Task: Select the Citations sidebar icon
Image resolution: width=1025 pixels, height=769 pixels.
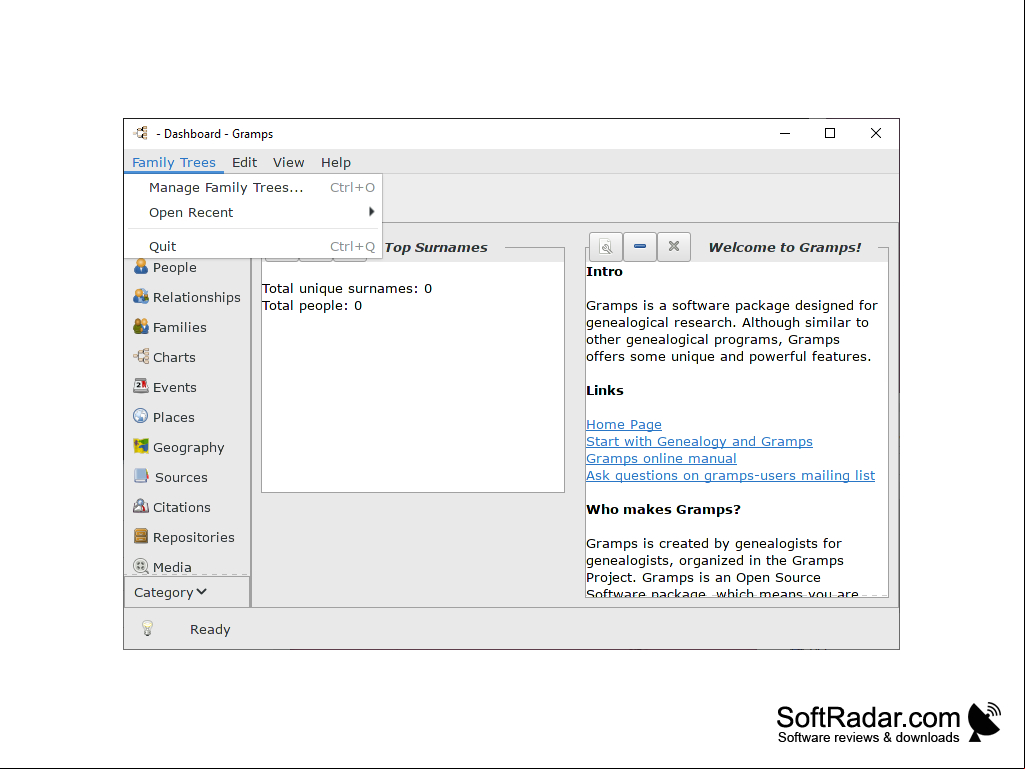Action: pos(141,507)
